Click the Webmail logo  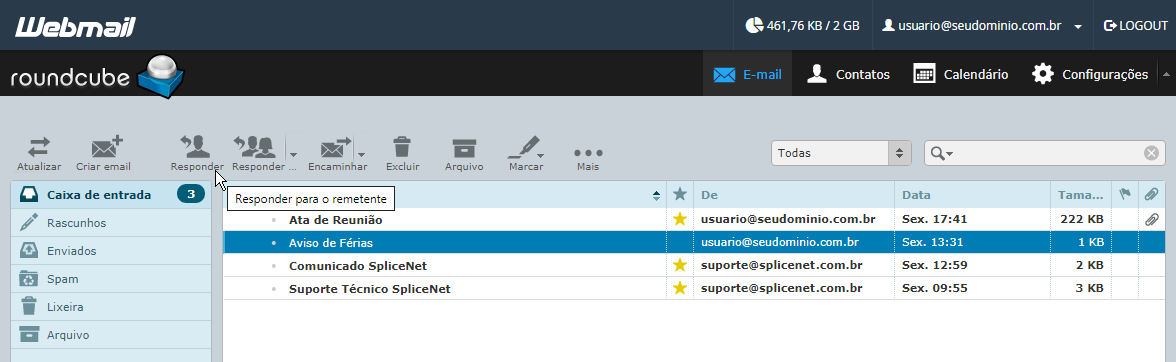coord(75,27)
